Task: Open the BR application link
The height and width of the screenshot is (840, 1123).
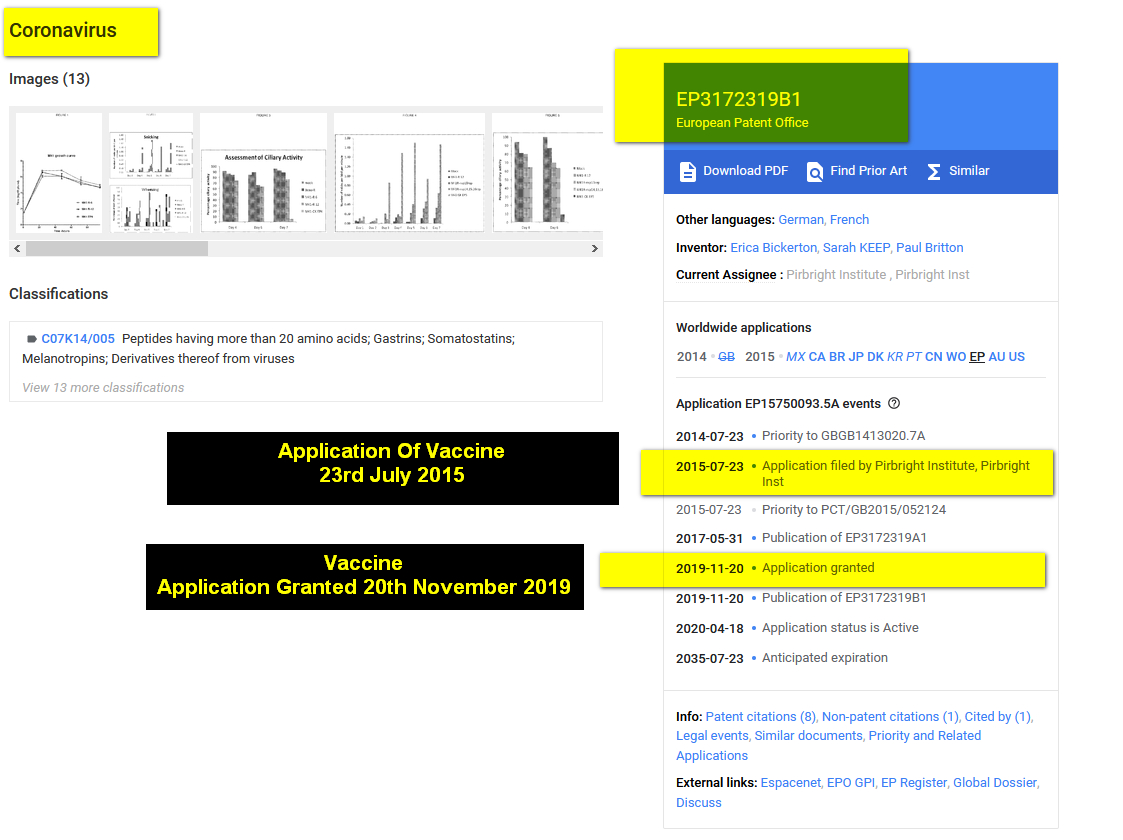Action: pyautogui.click(x=837, y=357)
